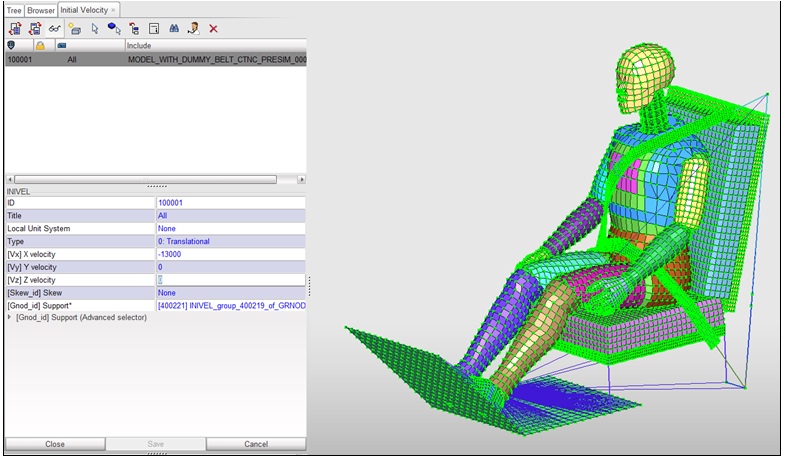Screen dimensions: 785x460
Task: Open the Local Unit System None field
Action: (231, 228)
